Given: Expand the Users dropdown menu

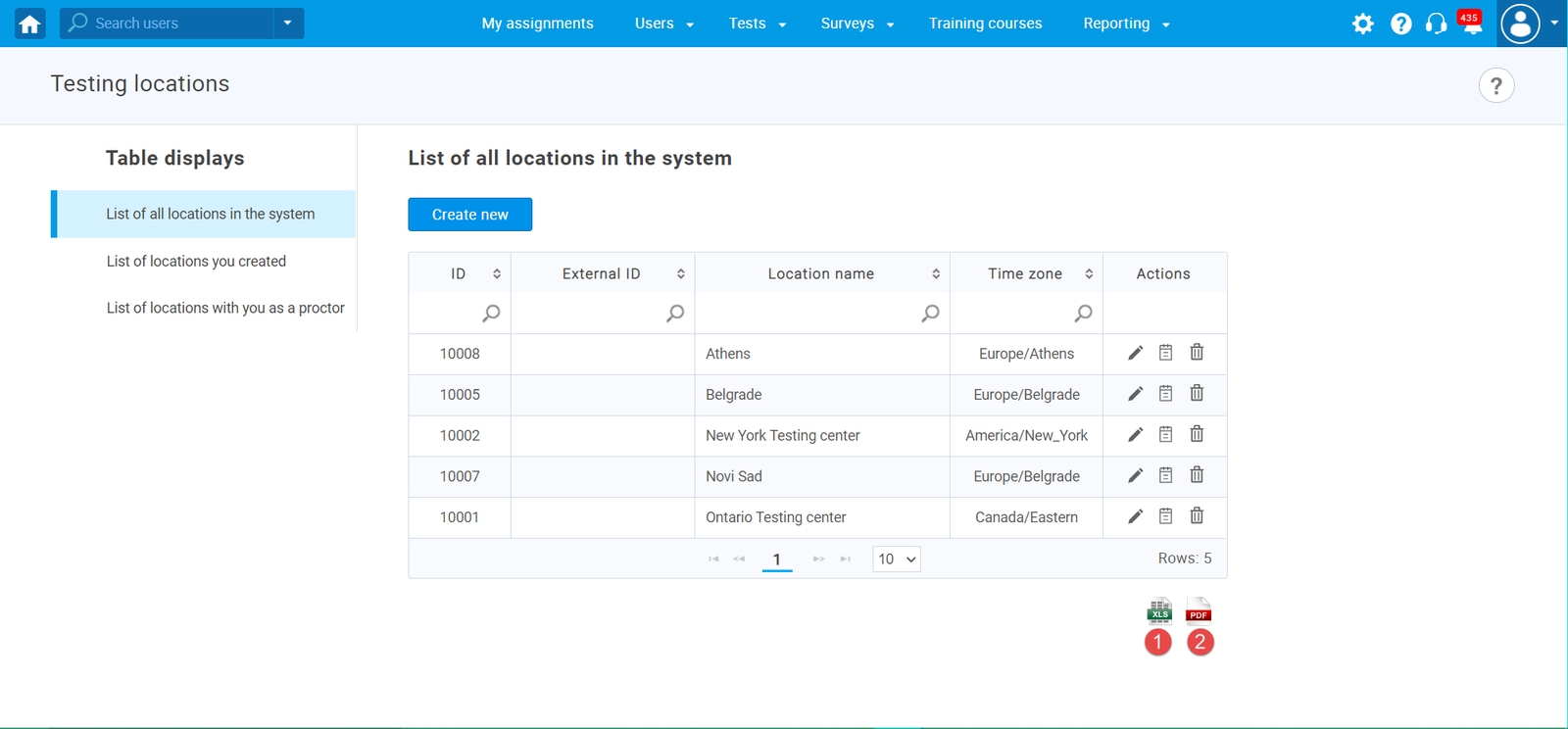Looking at the screenshot, I should click(x=663, y=24).
